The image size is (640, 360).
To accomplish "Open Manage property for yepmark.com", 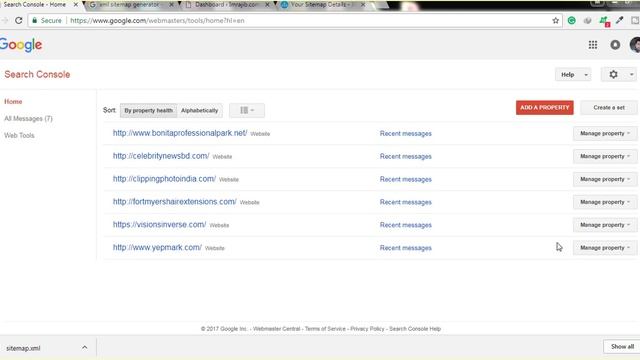I will pyautogui.click(x=605, y=248).
